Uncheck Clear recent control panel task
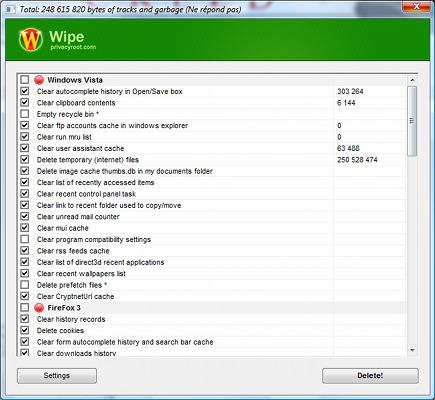 25,193
